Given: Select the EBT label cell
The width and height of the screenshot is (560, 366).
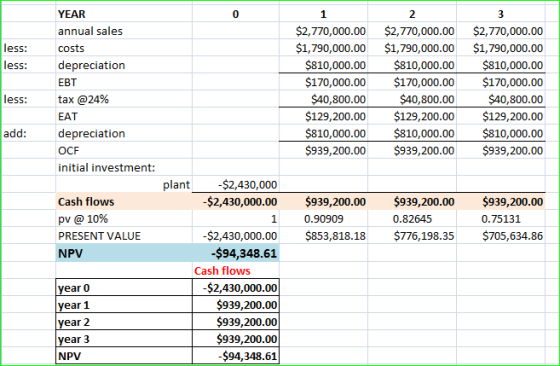Looking at the screenshot, I should tap(124, 82).
